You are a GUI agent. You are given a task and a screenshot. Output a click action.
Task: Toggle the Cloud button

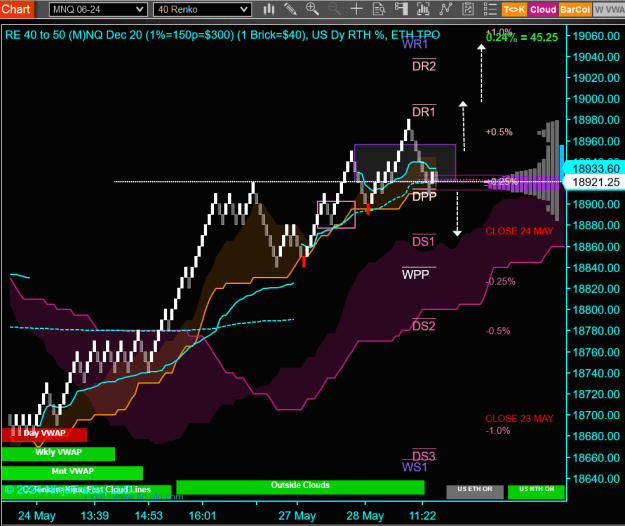[543, 10]
